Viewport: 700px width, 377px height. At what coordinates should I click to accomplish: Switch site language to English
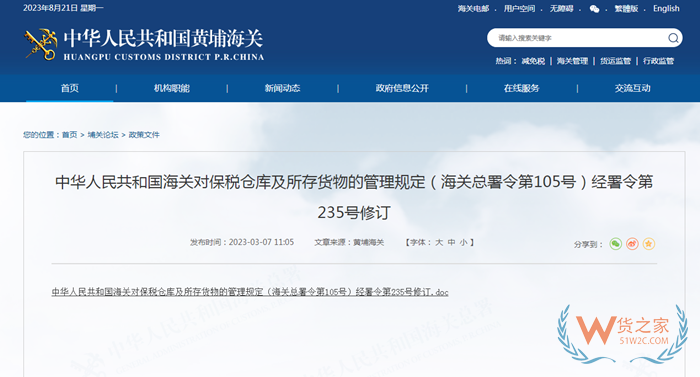pos(666,8)
